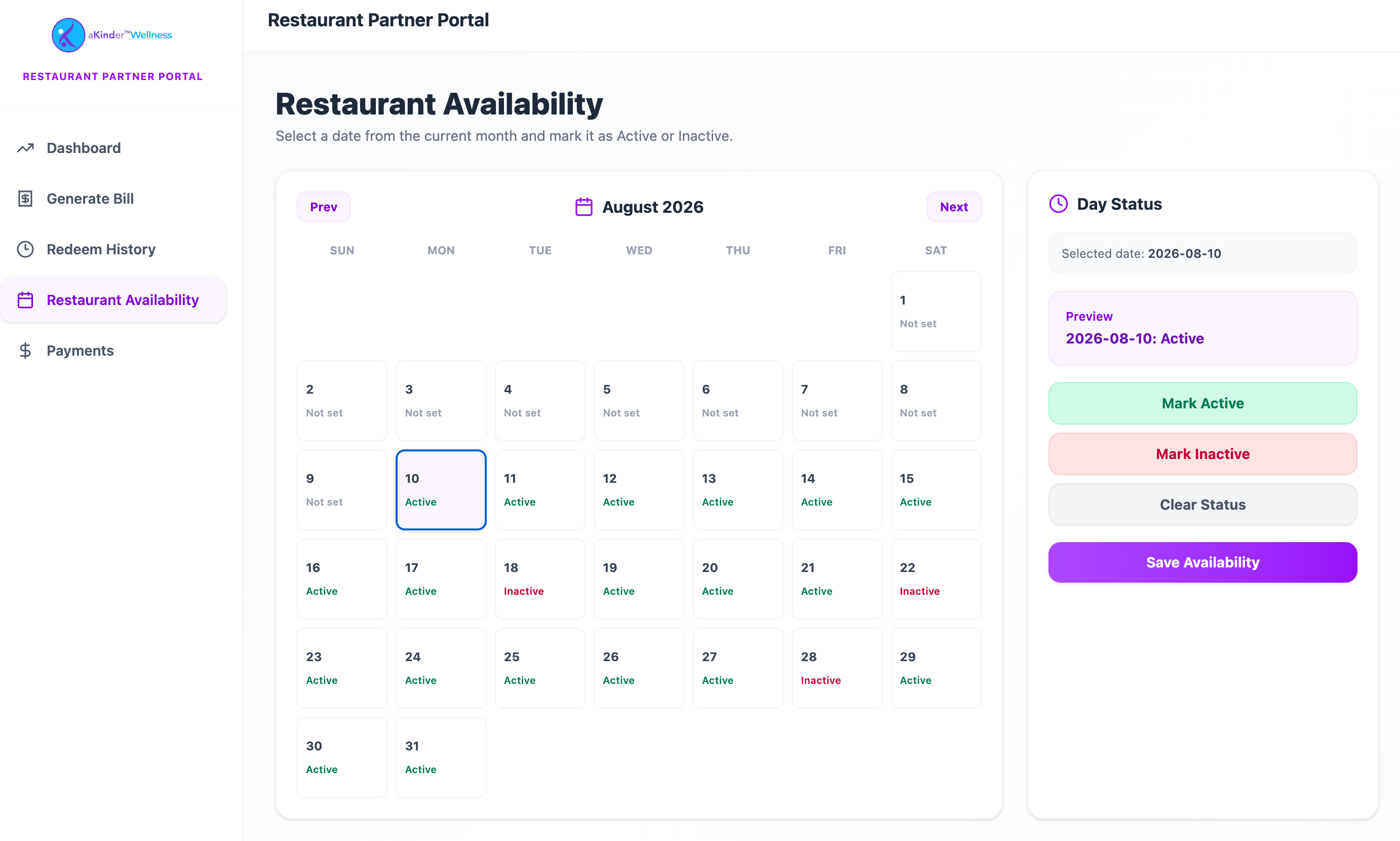
Task: Click the Clear Status button
Action: pos(1202,505)
